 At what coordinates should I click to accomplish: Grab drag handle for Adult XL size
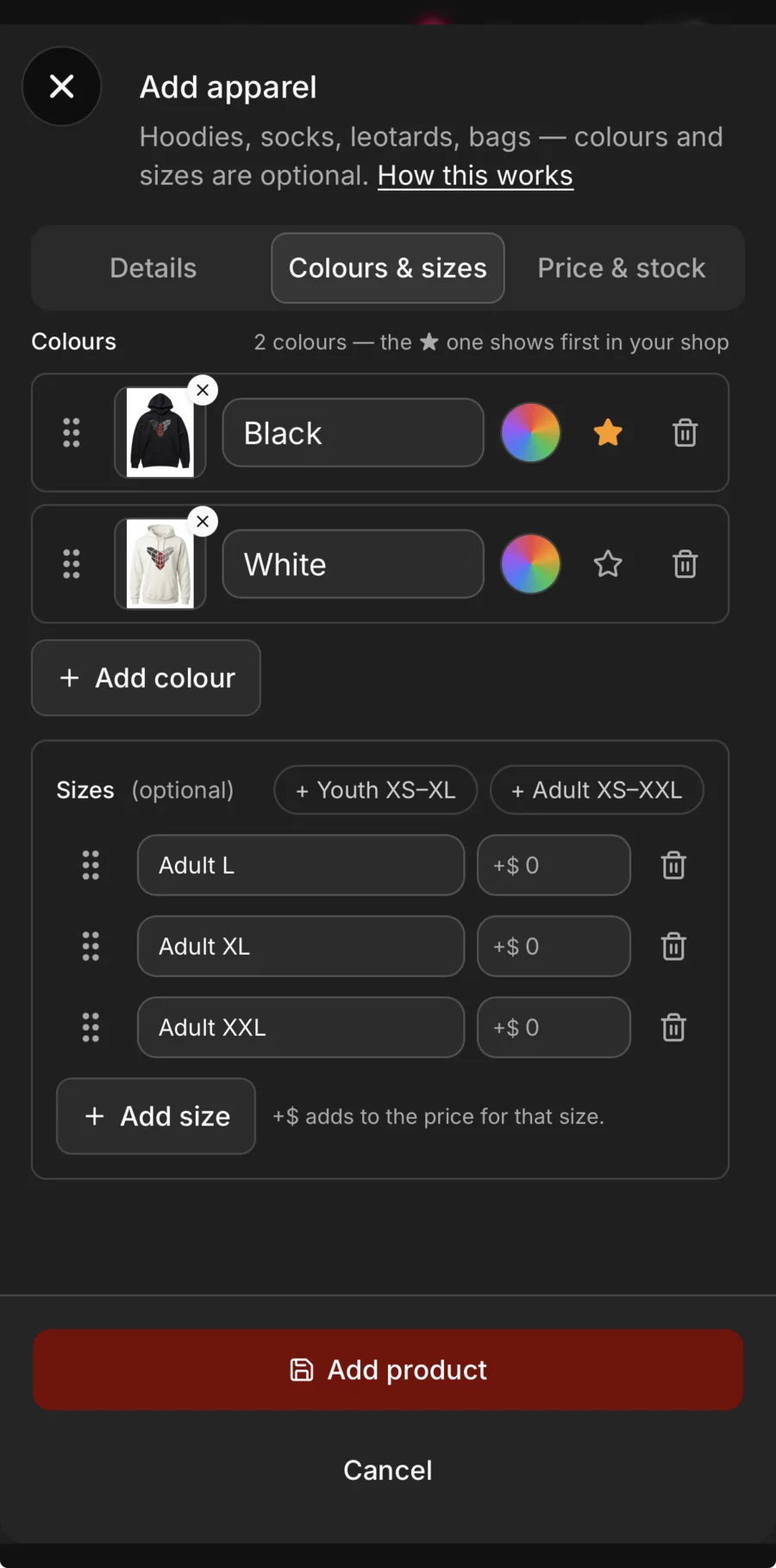[x=91, y=946]
